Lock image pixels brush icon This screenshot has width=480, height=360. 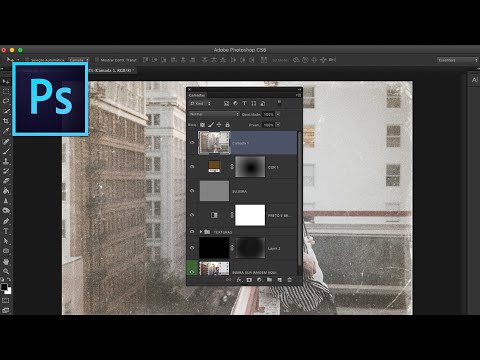[x=211, y=125]
